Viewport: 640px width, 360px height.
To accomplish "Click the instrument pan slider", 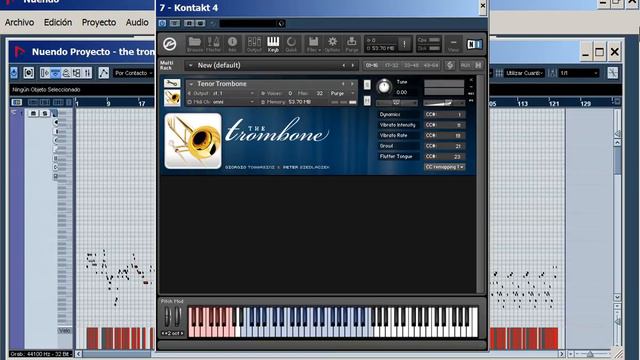I will coord(396,103).
